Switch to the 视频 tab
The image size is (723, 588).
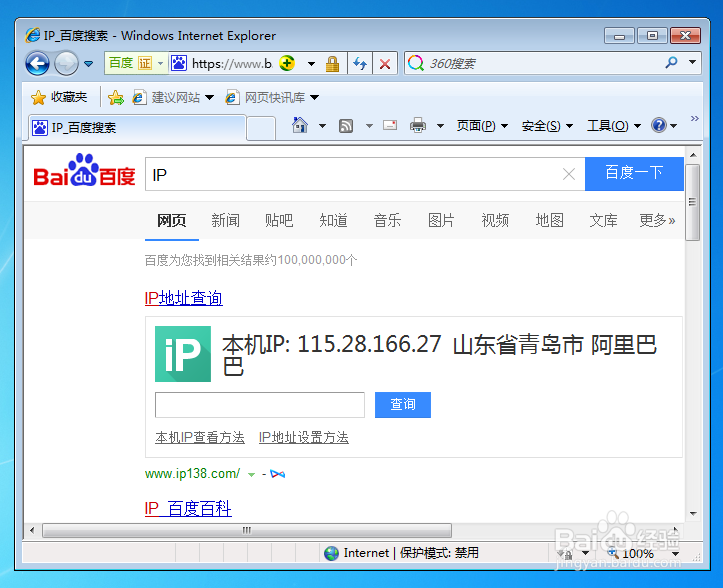click(x=495, y=220)
